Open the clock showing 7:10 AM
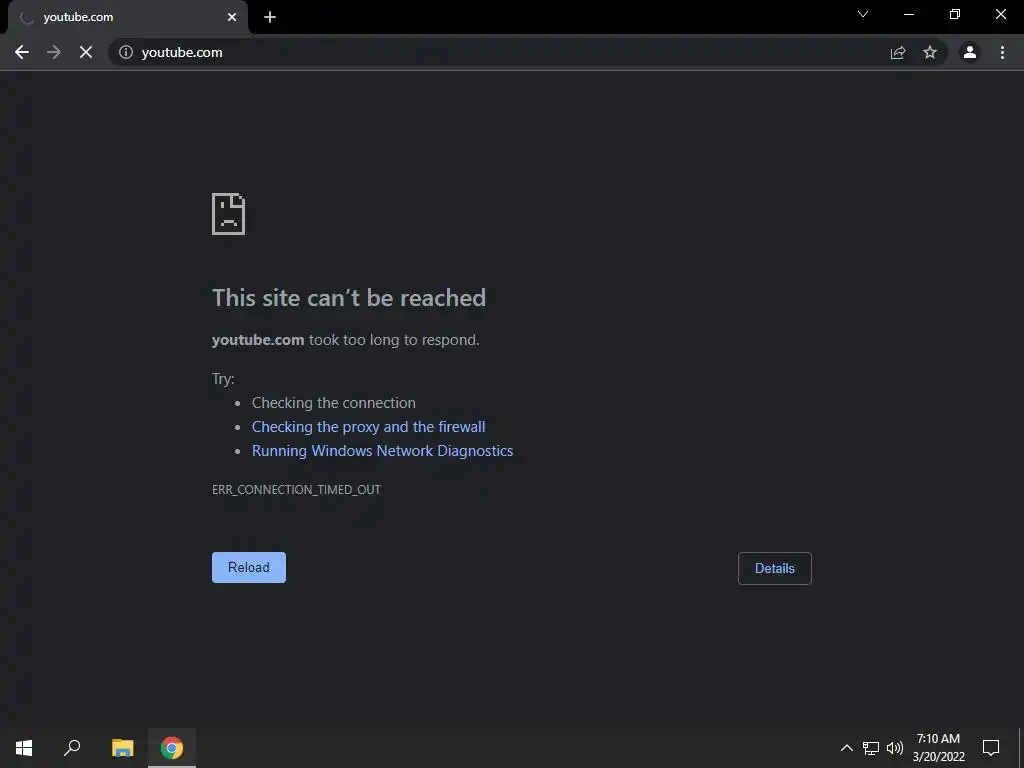This screenshot has width=1024, height=768. (x=938, y=748)
